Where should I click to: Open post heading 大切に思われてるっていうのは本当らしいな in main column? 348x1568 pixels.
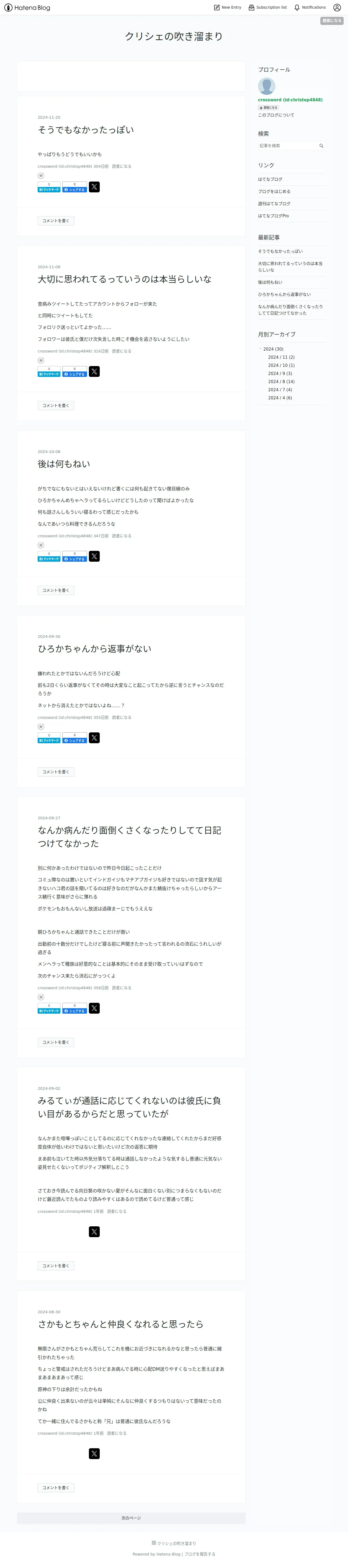125,279
